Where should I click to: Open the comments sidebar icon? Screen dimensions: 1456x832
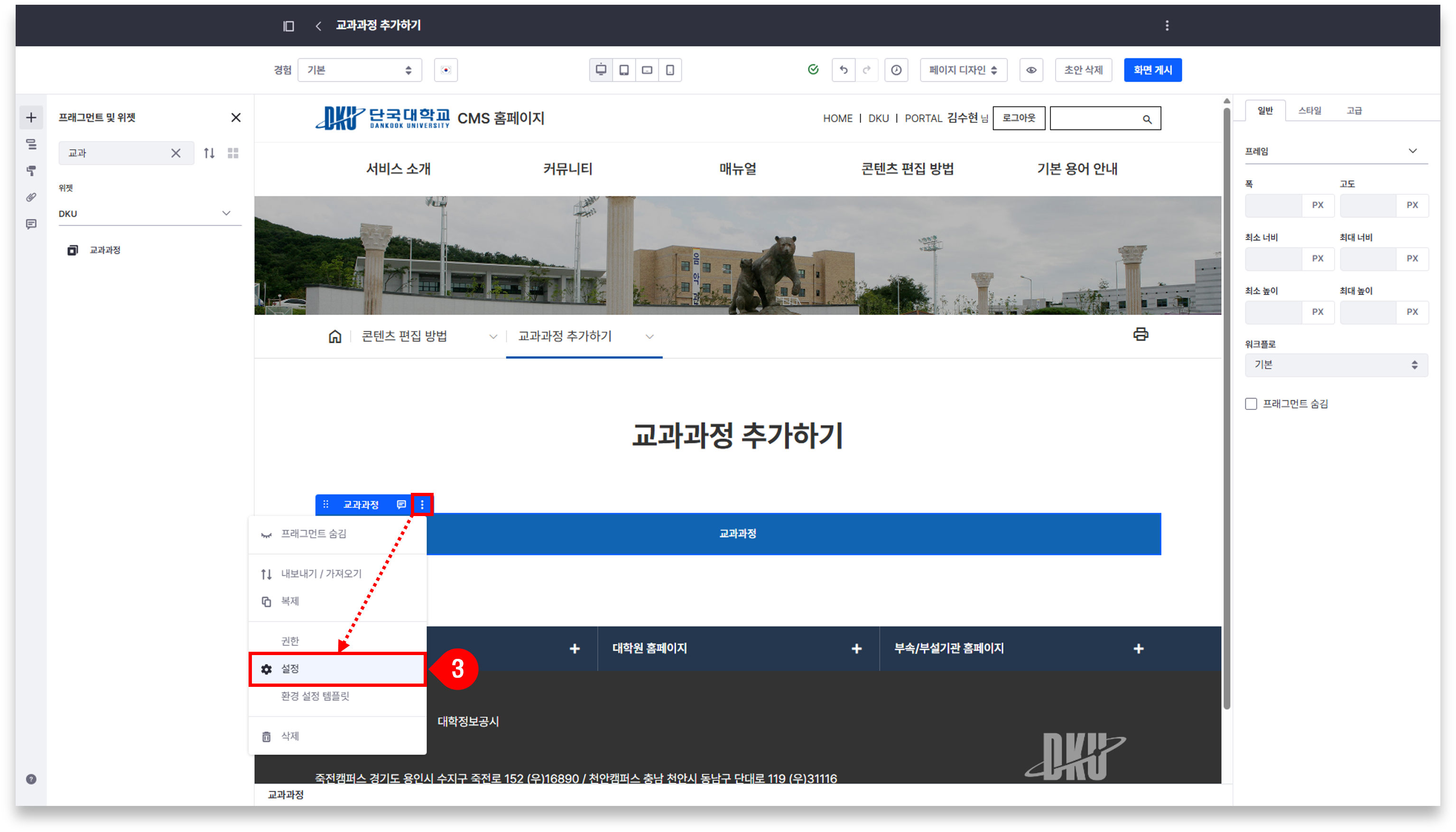[31, 224]
